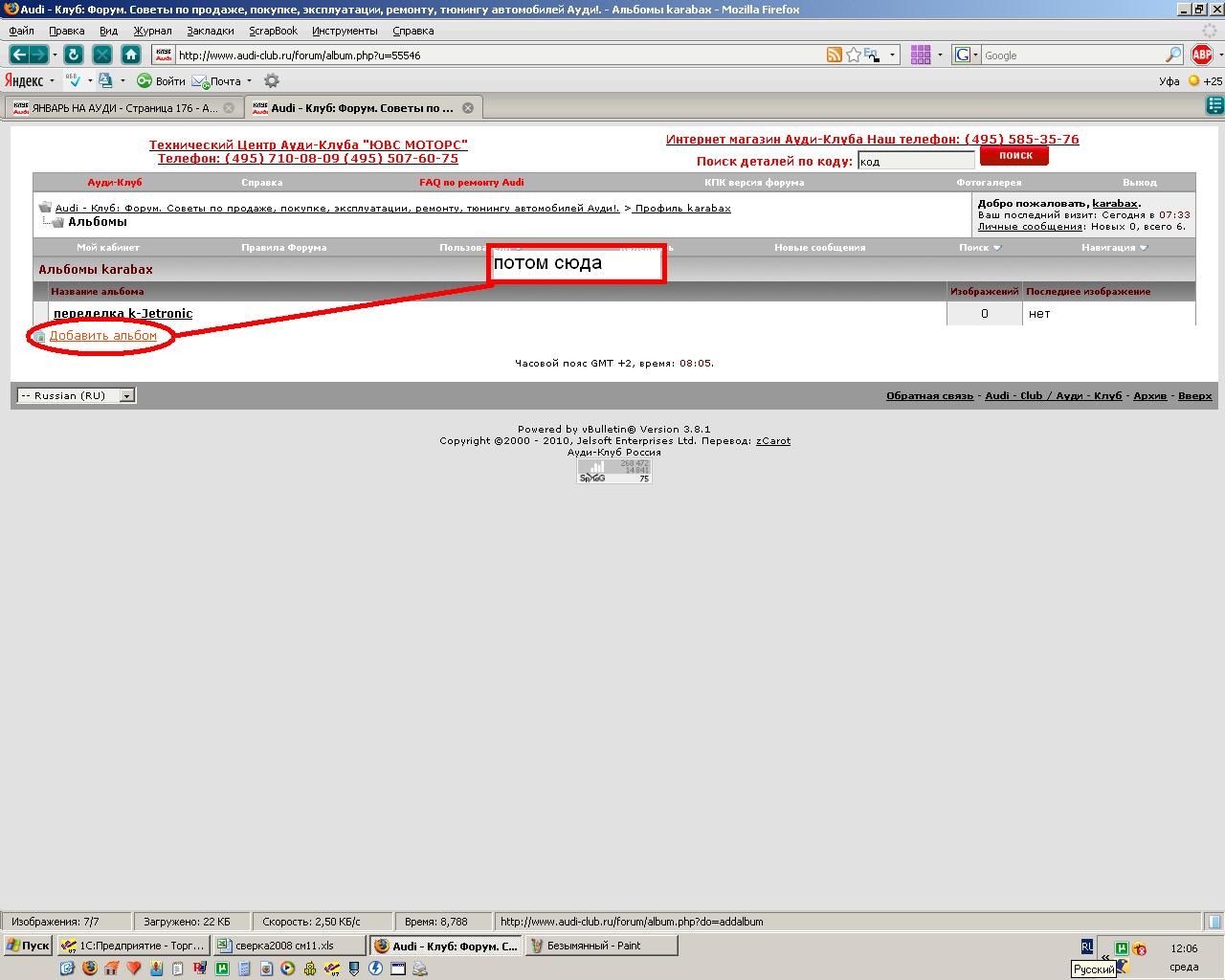Open the Закладки menu

tap(210, 31)
